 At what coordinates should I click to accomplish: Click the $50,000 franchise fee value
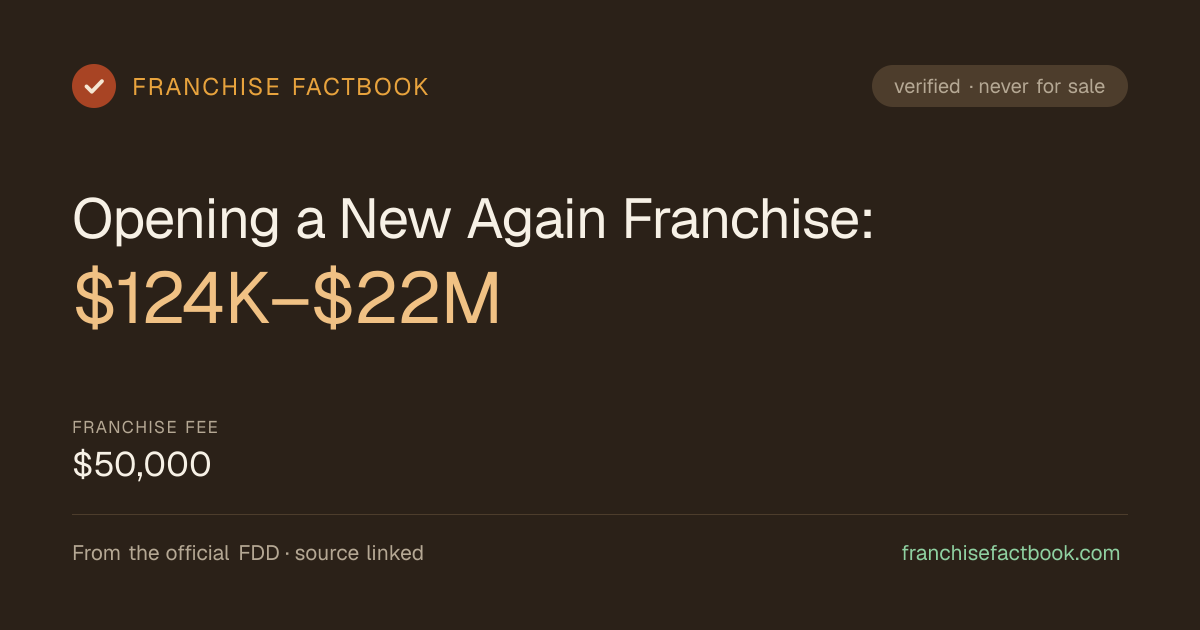tap(142, 464)
